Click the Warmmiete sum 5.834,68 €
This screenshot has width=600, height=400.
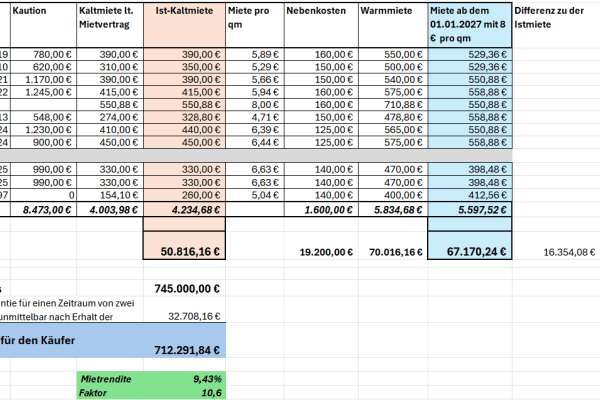pos(393,209)
